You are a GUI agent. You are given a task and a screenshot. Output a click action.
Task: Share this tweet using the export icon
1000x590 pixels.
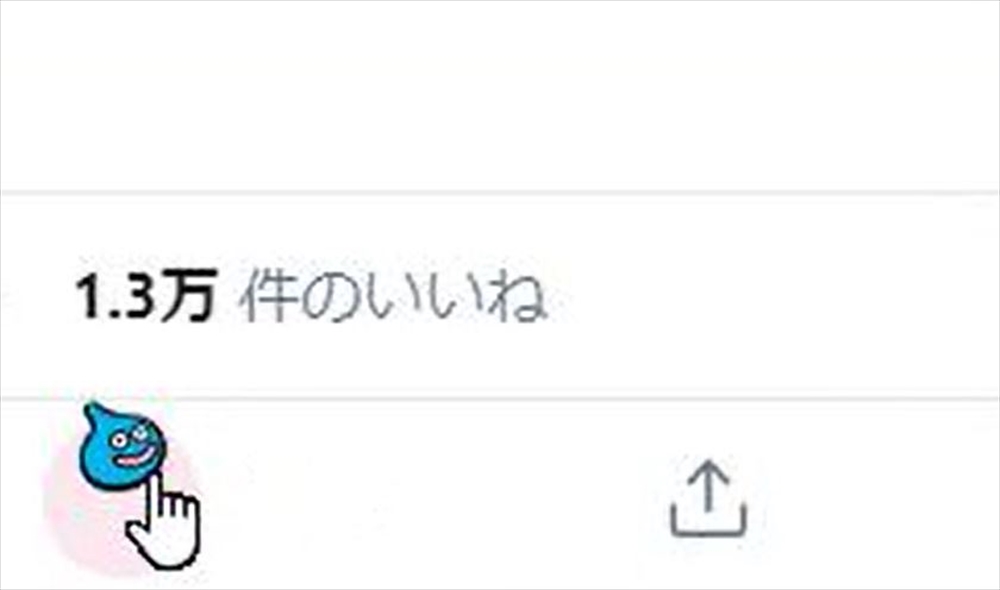708,499
